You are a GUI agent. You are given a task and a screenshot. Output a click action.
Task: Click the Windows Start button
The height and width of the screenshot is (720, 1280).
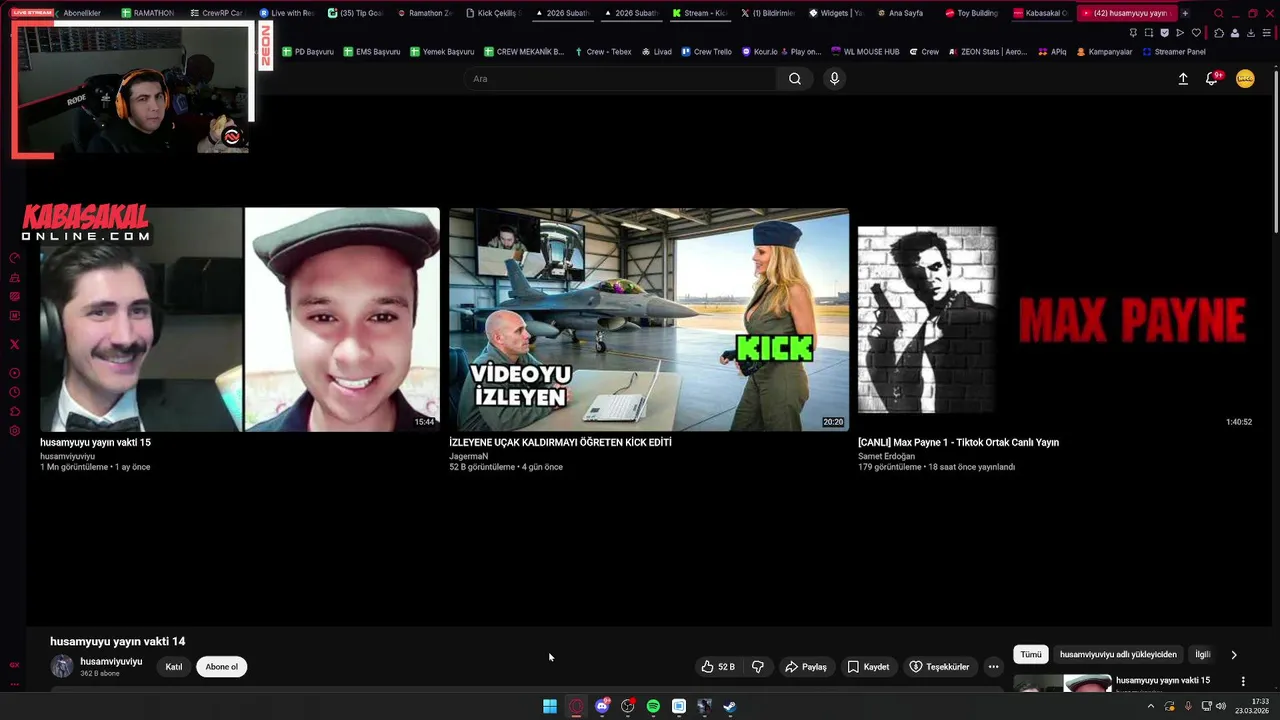click(550, 706)
